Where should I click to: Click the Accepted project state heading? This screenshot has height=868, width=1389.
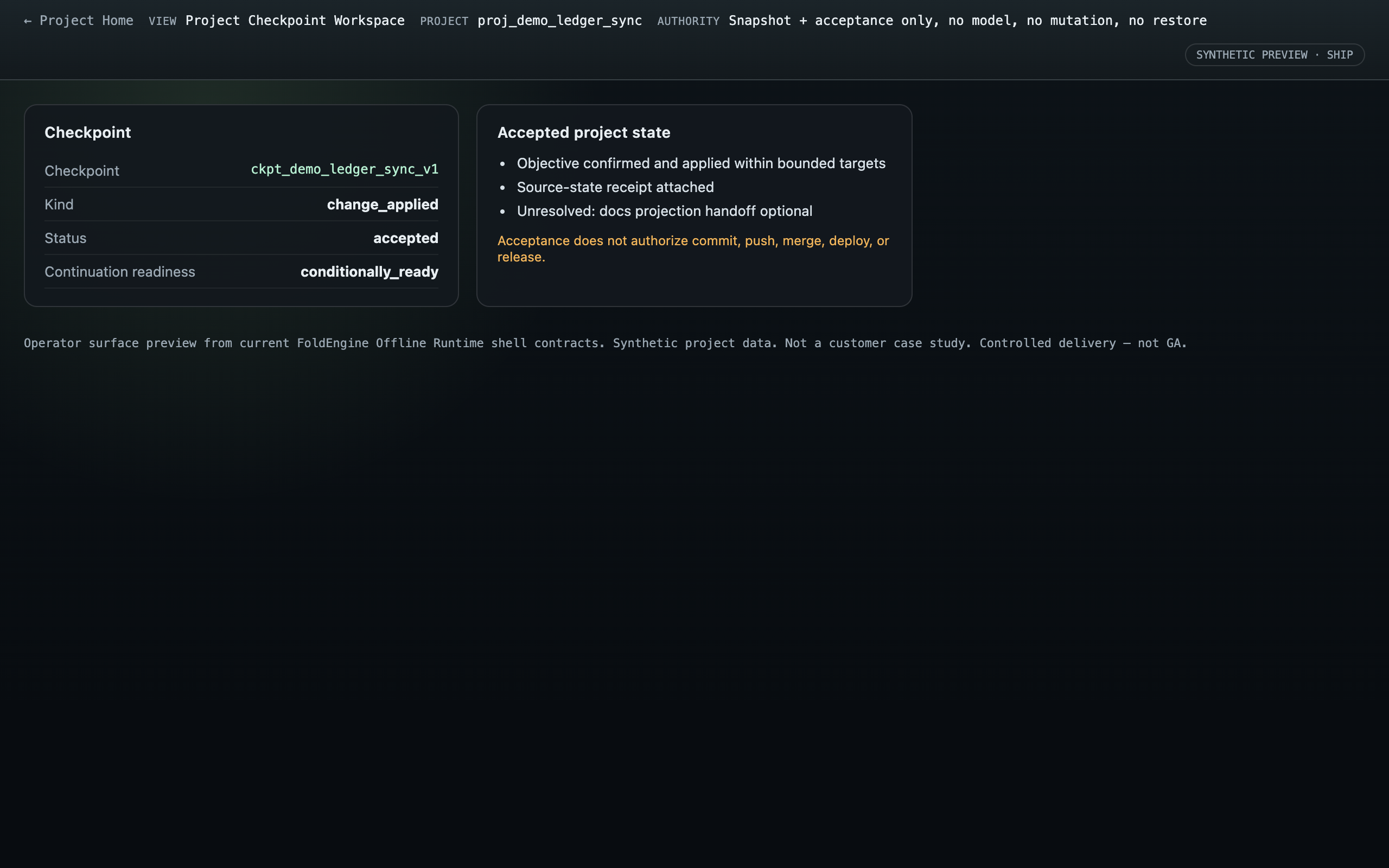tap(584, 132)
